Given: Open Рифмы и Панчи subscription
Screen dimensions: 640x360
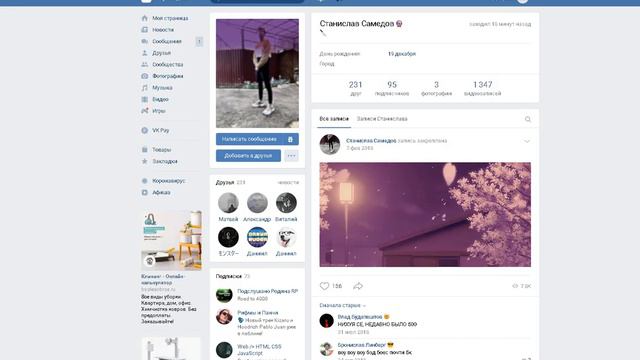Looking at the screenshot, I should pyautogui.click(x=258, y=313).
